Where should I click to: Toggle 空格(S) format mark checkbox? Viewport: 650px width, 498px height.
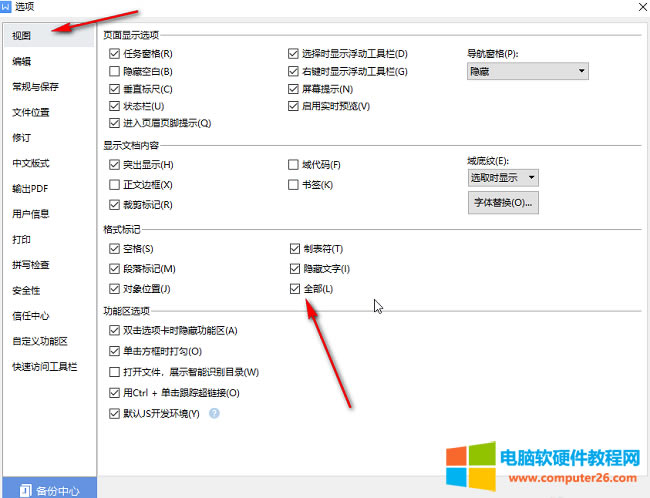pyautogui.click(x=114, y=249)
